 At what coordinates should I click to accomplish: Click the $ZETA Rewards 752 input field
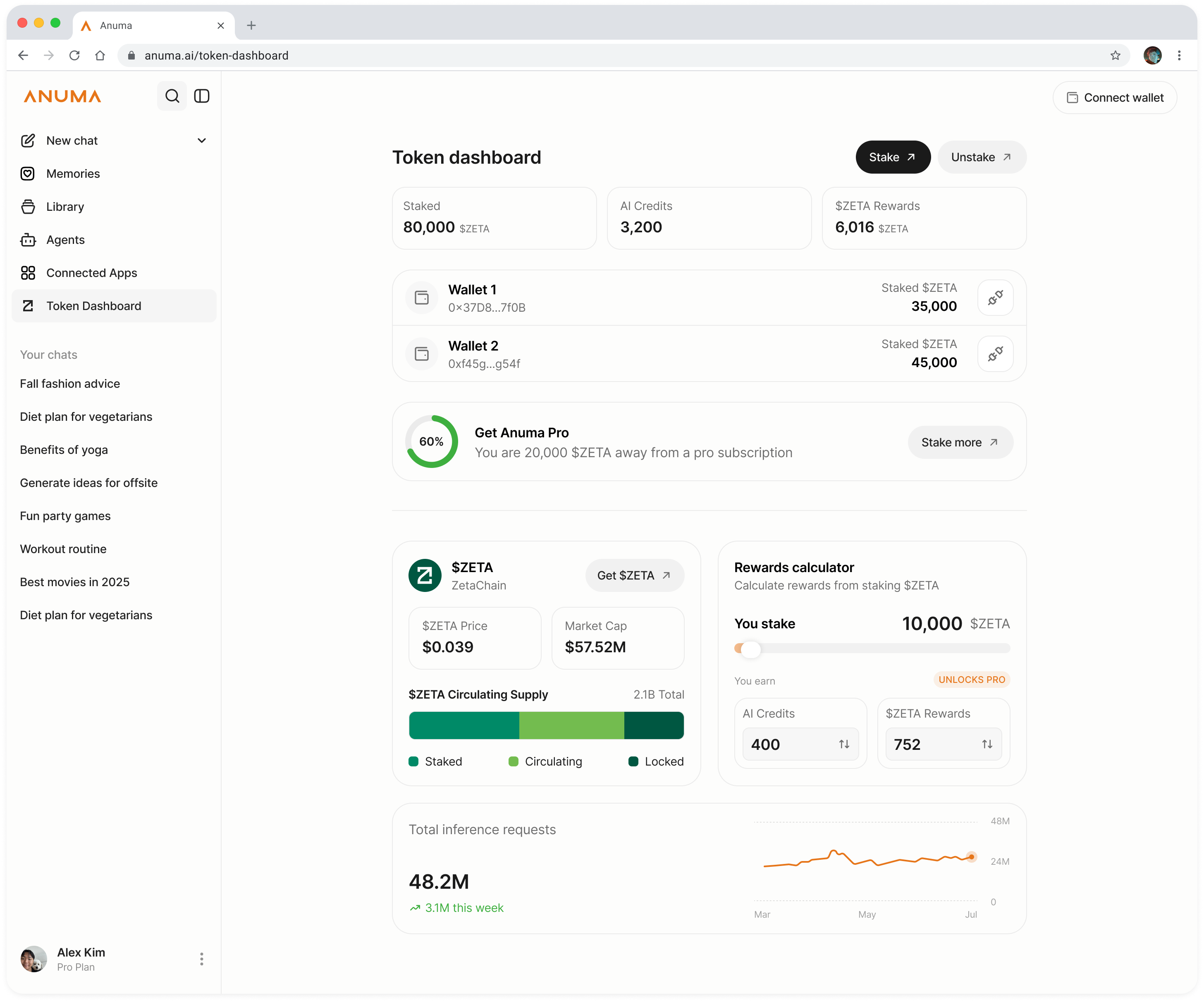pyautogui.click(x=943, y=744)
